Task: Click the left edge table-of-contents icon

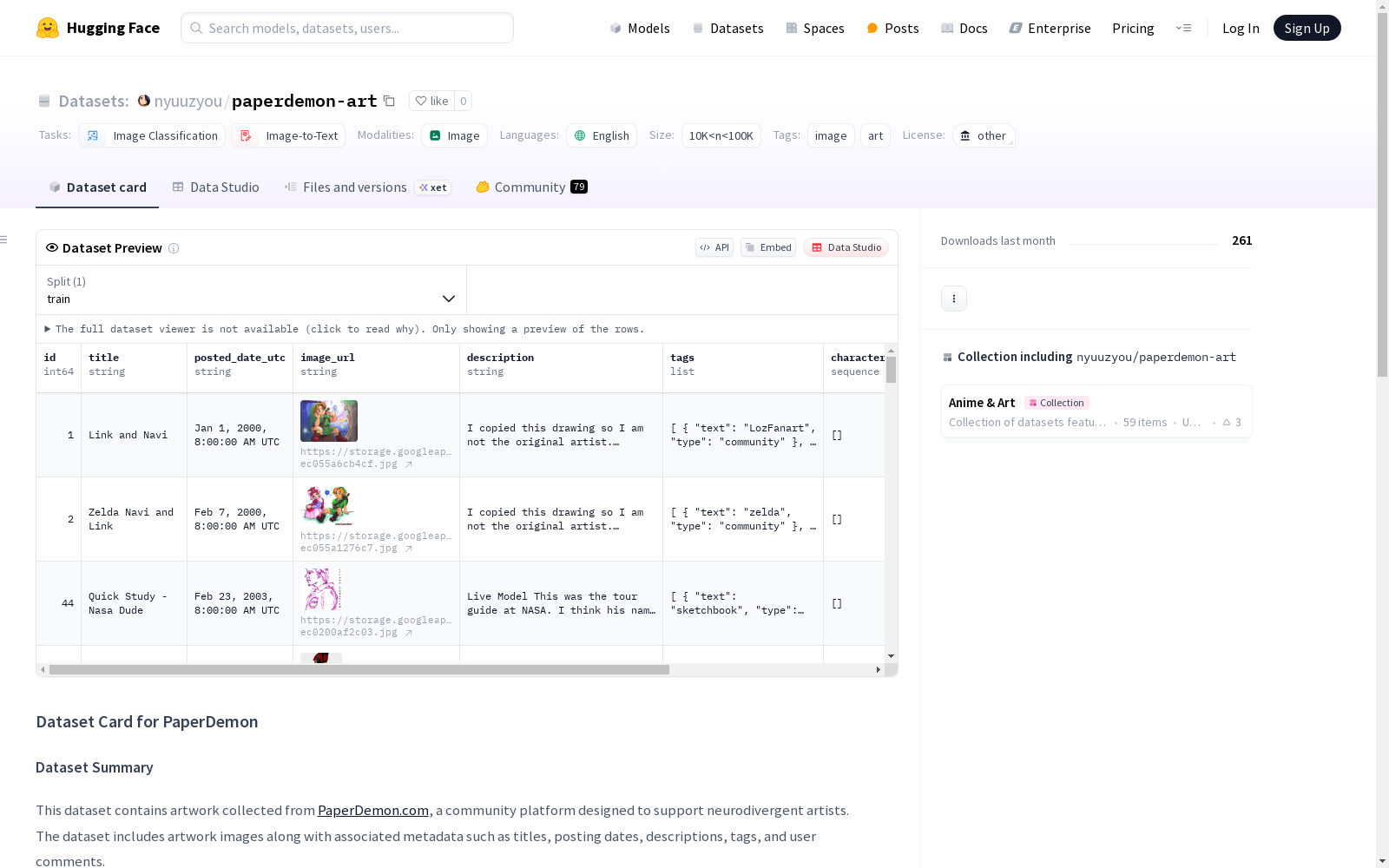Action: 3,240
